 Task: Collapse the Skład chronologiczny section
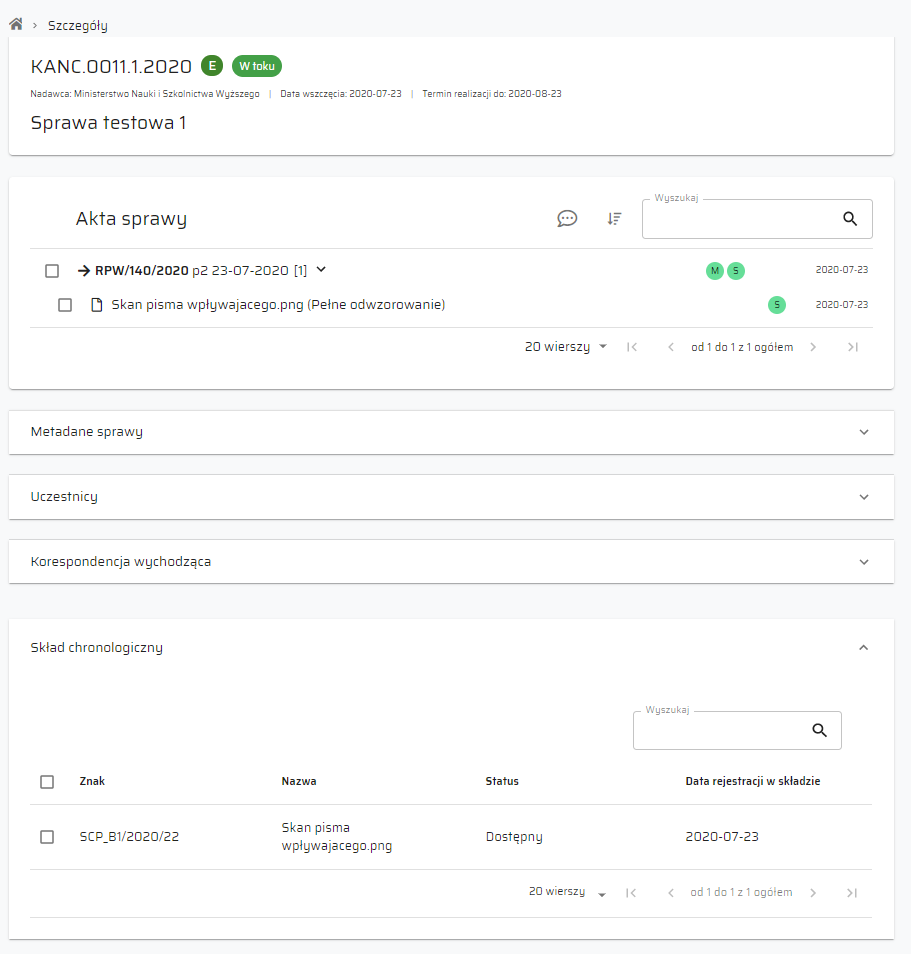(864, 648)
